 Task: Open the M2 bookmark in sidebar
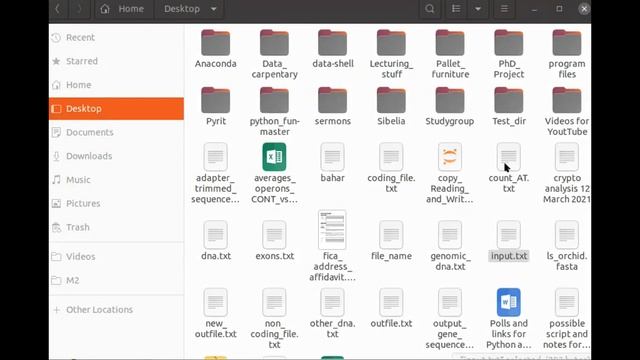pos(116,280)
